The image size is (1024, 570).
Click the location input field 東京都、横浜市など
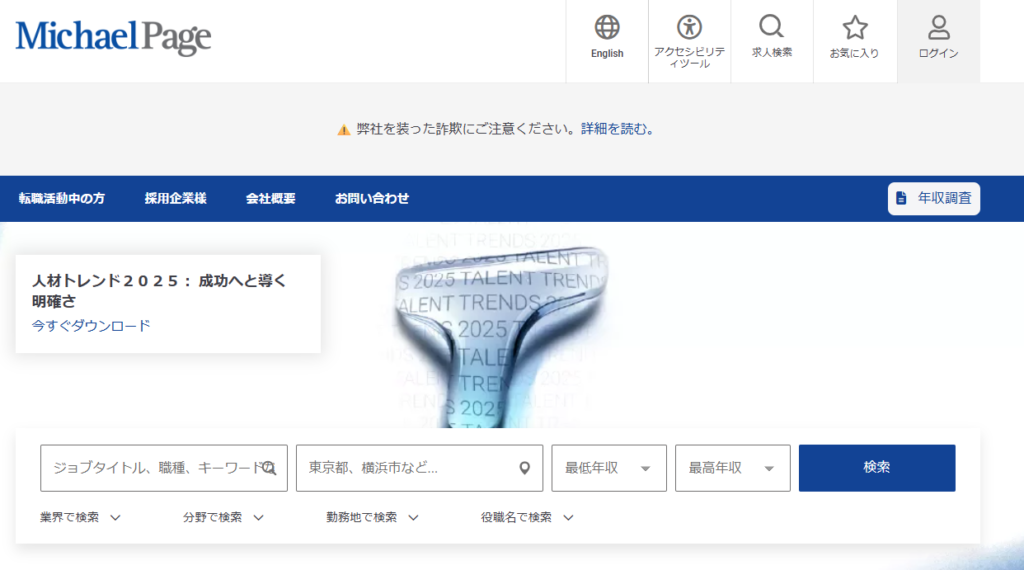[x=408, y=468]
